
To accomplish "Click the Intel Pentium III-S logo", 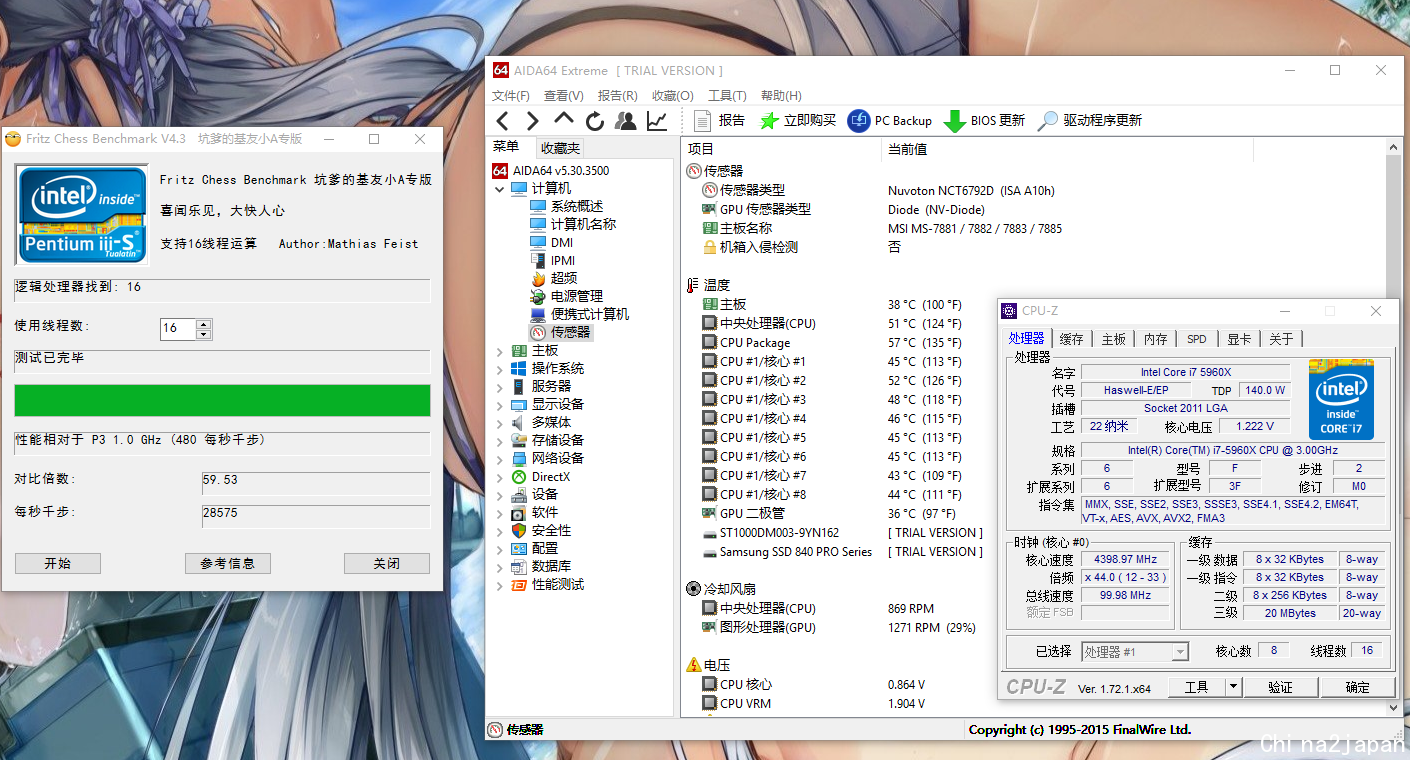I will tap(82, 215).
